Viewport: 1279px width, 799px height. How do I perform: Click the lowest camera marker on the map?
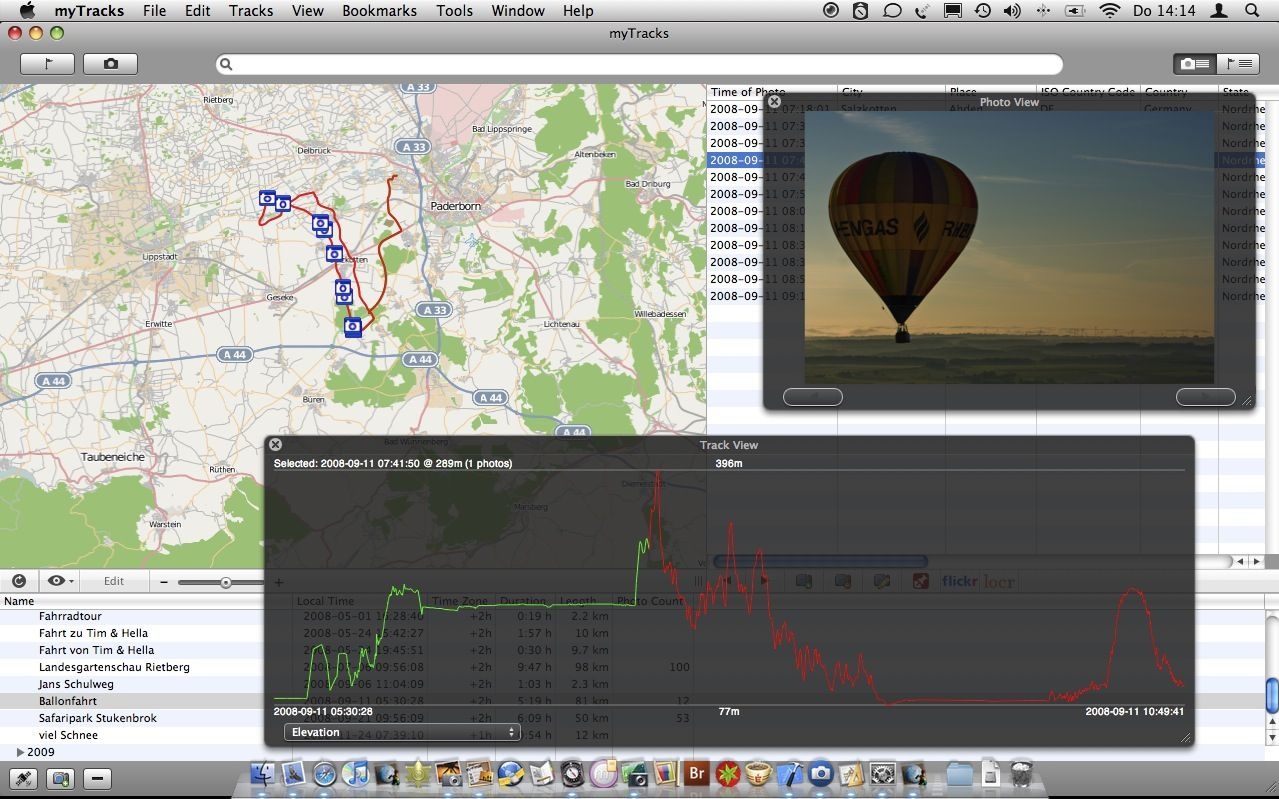[x=353, y=326]
